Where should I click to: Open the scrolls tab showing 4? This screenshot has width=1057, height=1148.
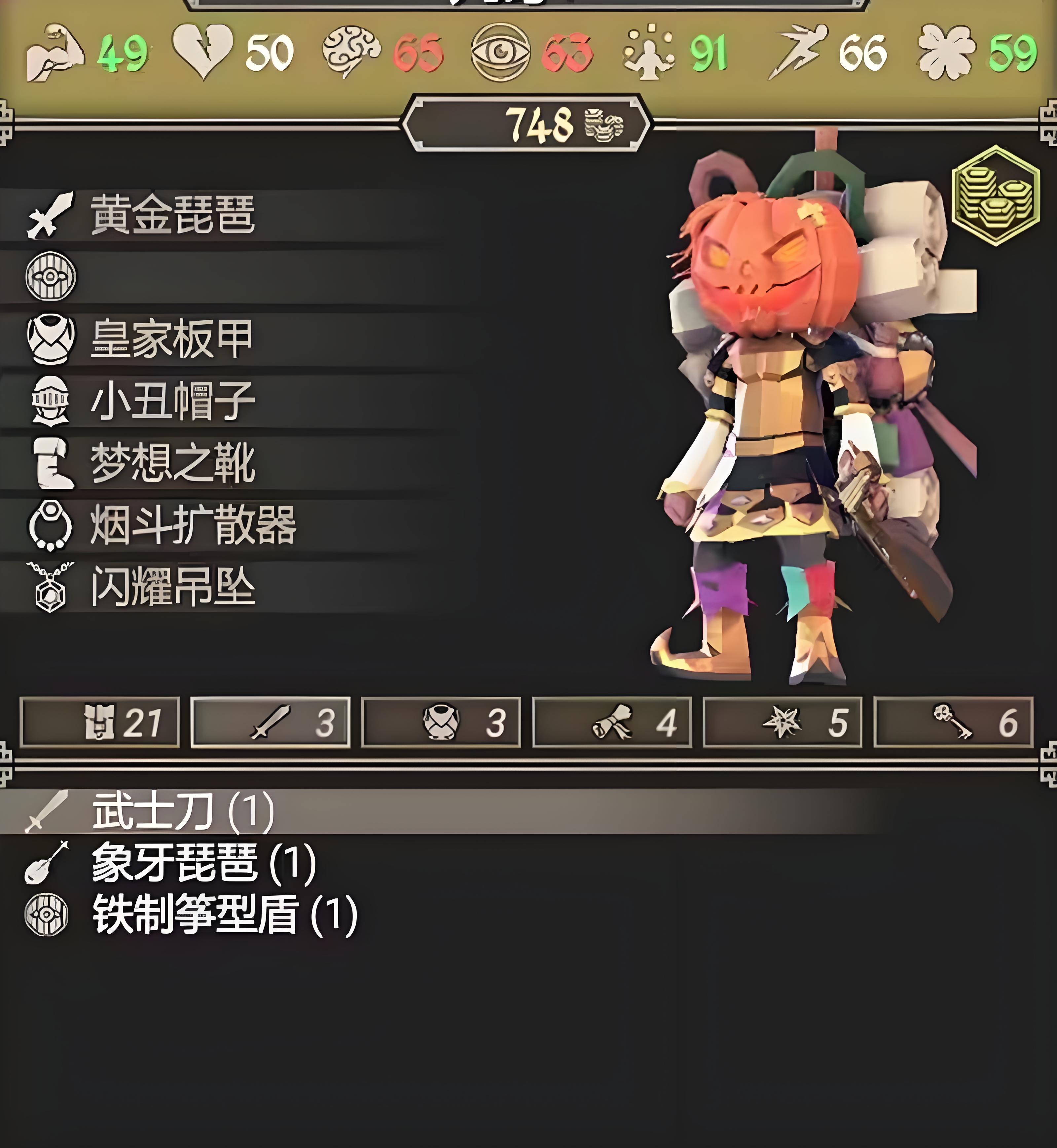pos(612,722)
